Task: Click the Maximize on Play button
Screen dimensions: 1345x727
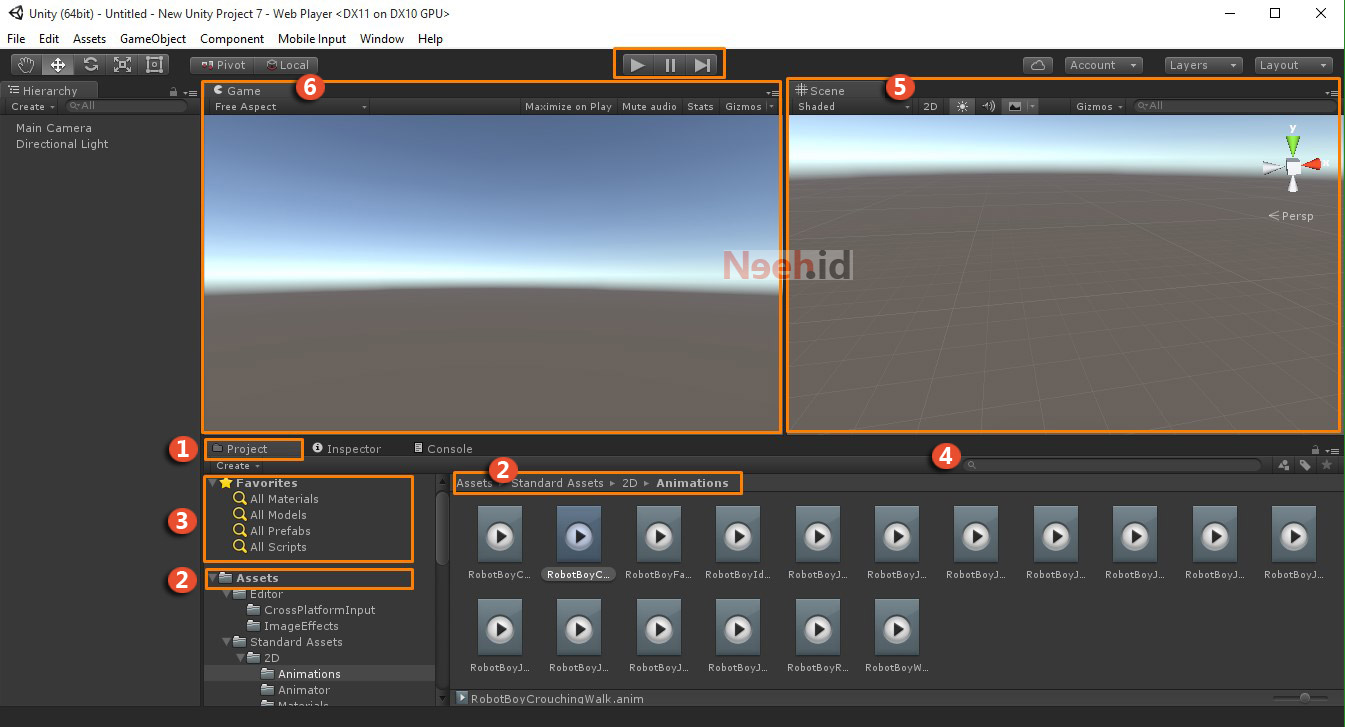Action: pos(568,106)
